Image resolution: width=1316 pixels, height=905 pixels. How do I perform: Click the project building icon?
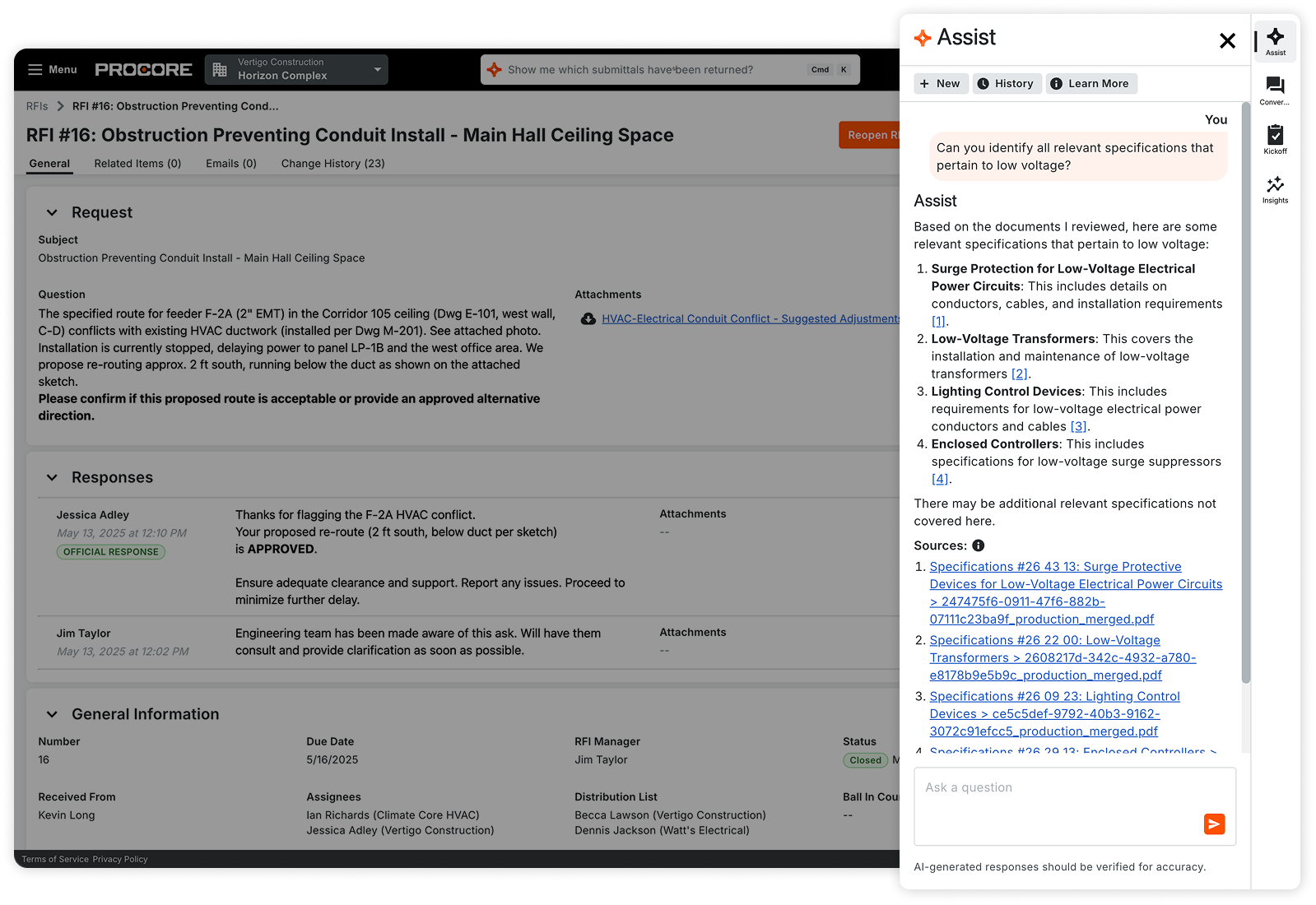click(x=220, y=70)
